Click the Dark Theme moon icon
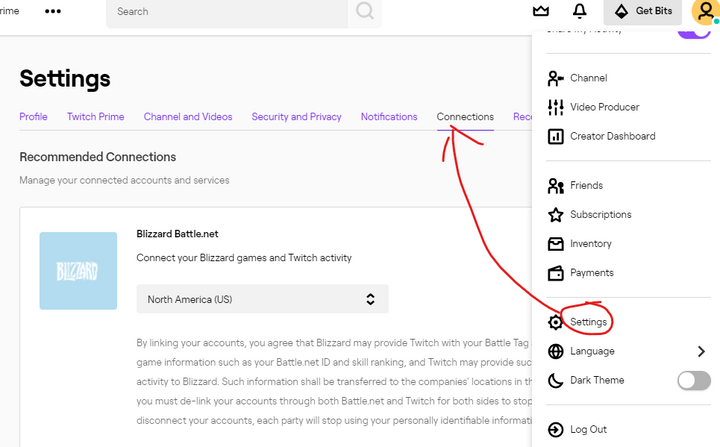 (556, 380)
